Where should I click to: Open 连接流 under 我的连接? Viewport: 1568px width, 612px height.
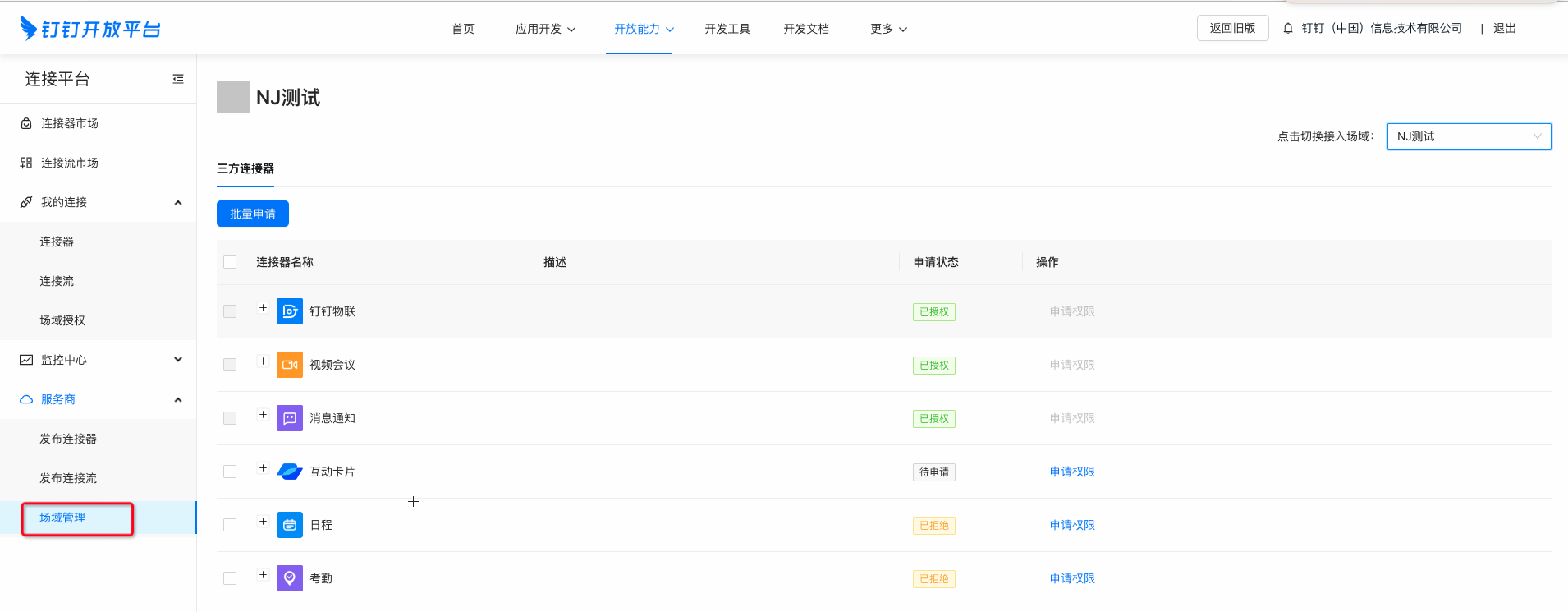tap(57, 281)
